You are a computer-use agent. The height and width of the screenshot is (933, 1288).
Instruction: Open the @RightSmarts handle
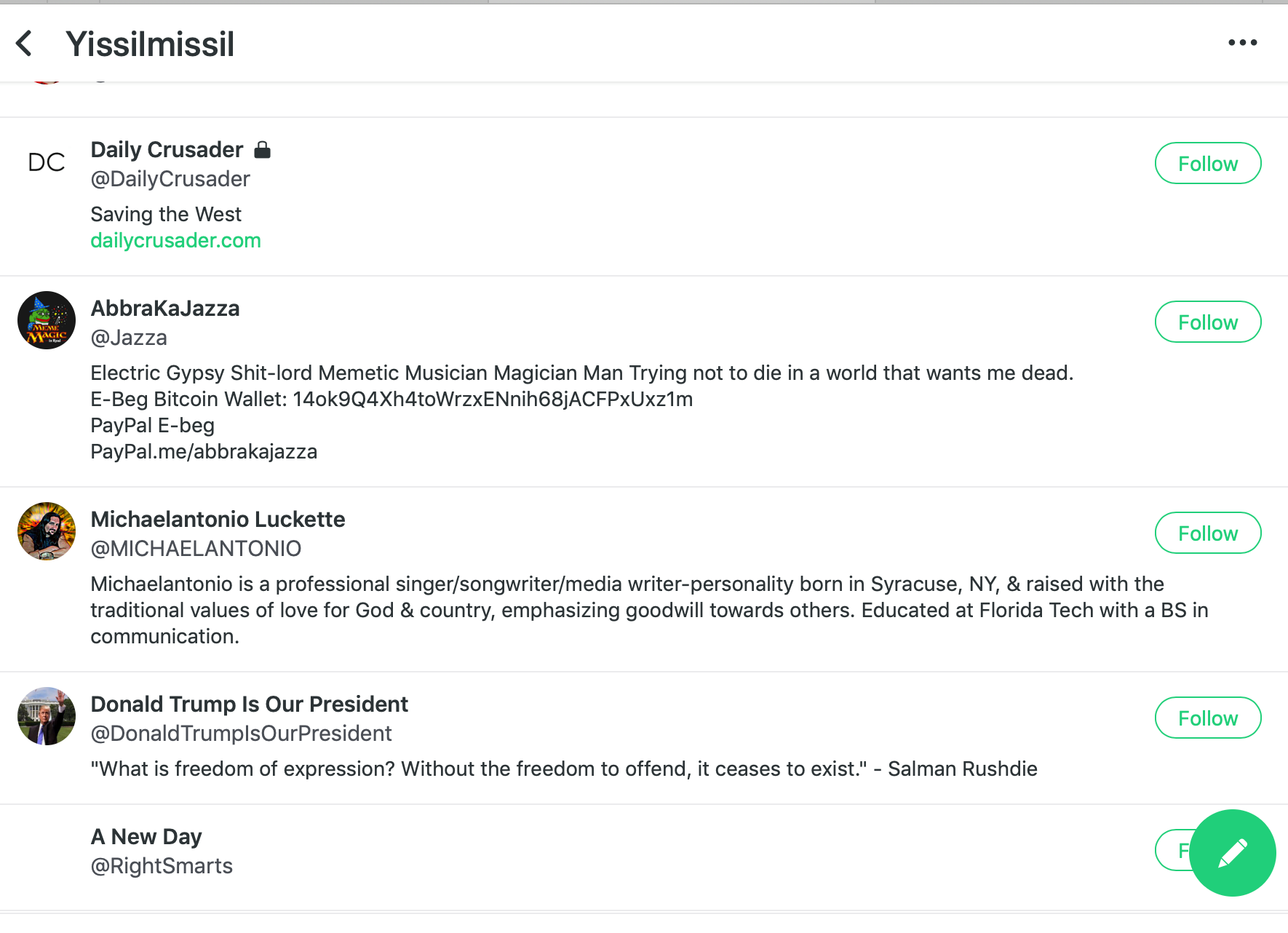162,866
